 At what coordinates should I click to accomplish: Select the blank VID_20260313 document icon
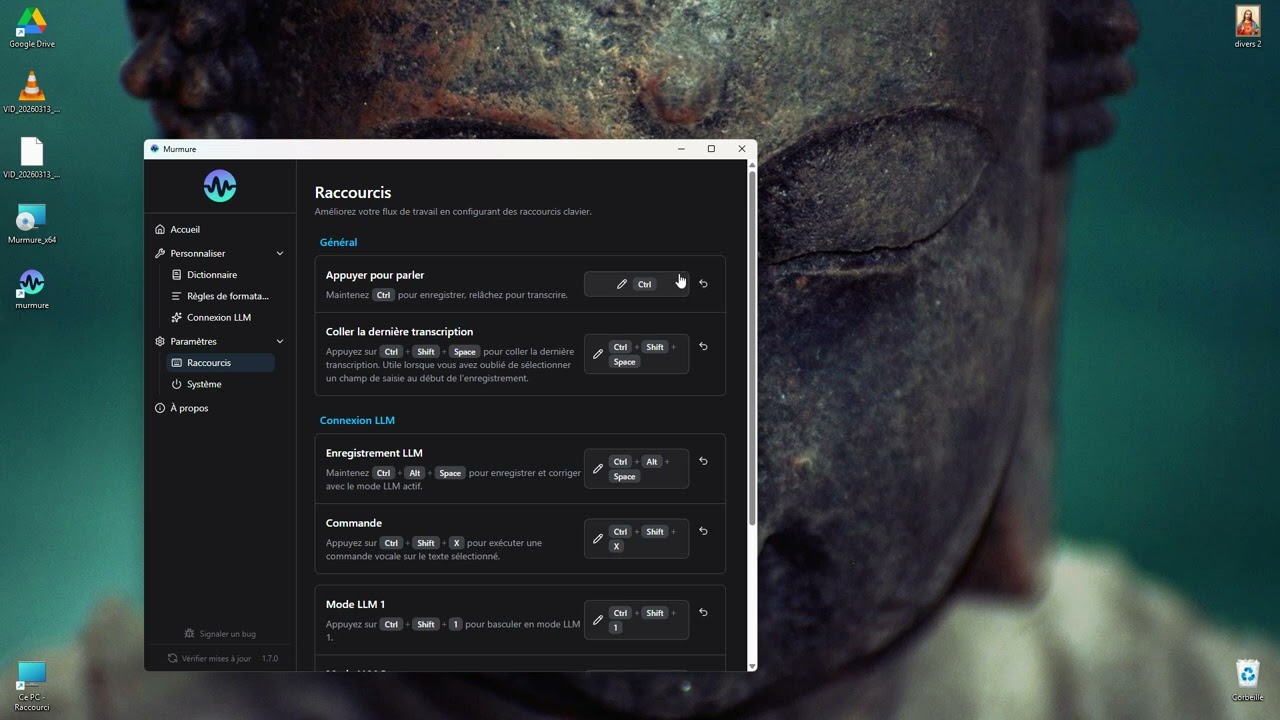(x=32, y=158)
